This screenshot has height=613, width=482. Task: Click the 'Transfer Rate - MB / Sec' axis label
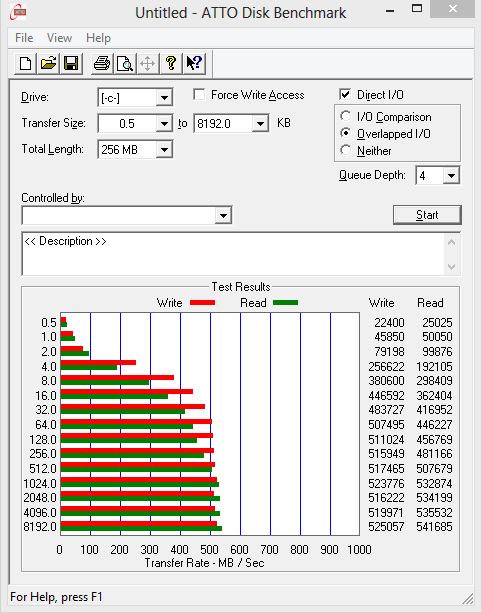pos(204,563)
